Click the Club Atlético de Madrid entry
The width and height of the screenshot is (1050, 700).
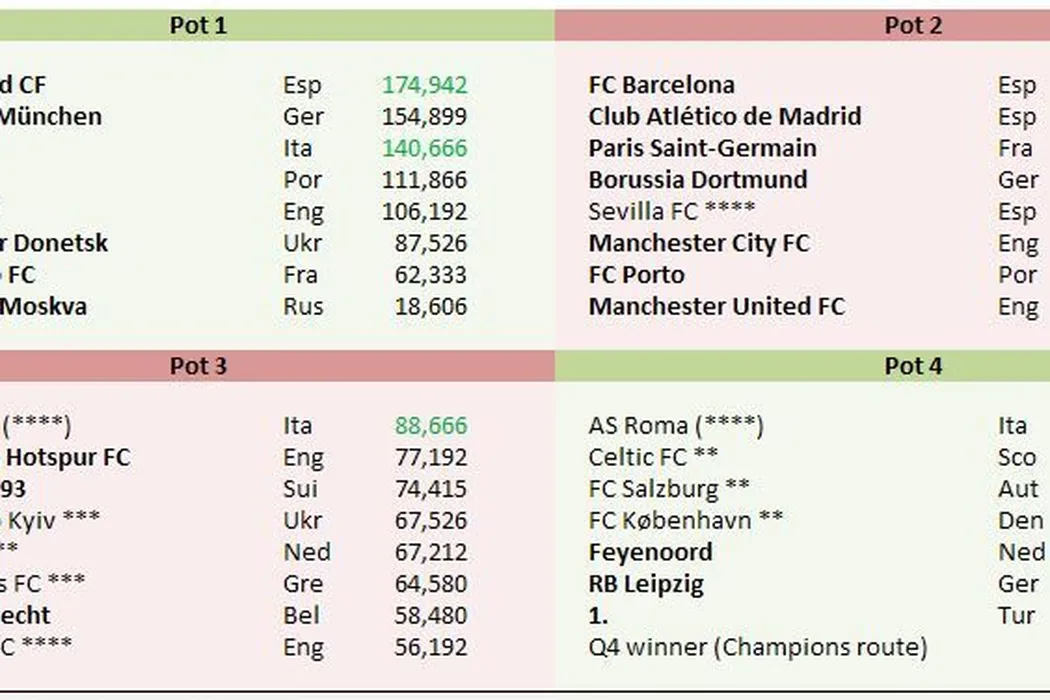tap(724, 116)
